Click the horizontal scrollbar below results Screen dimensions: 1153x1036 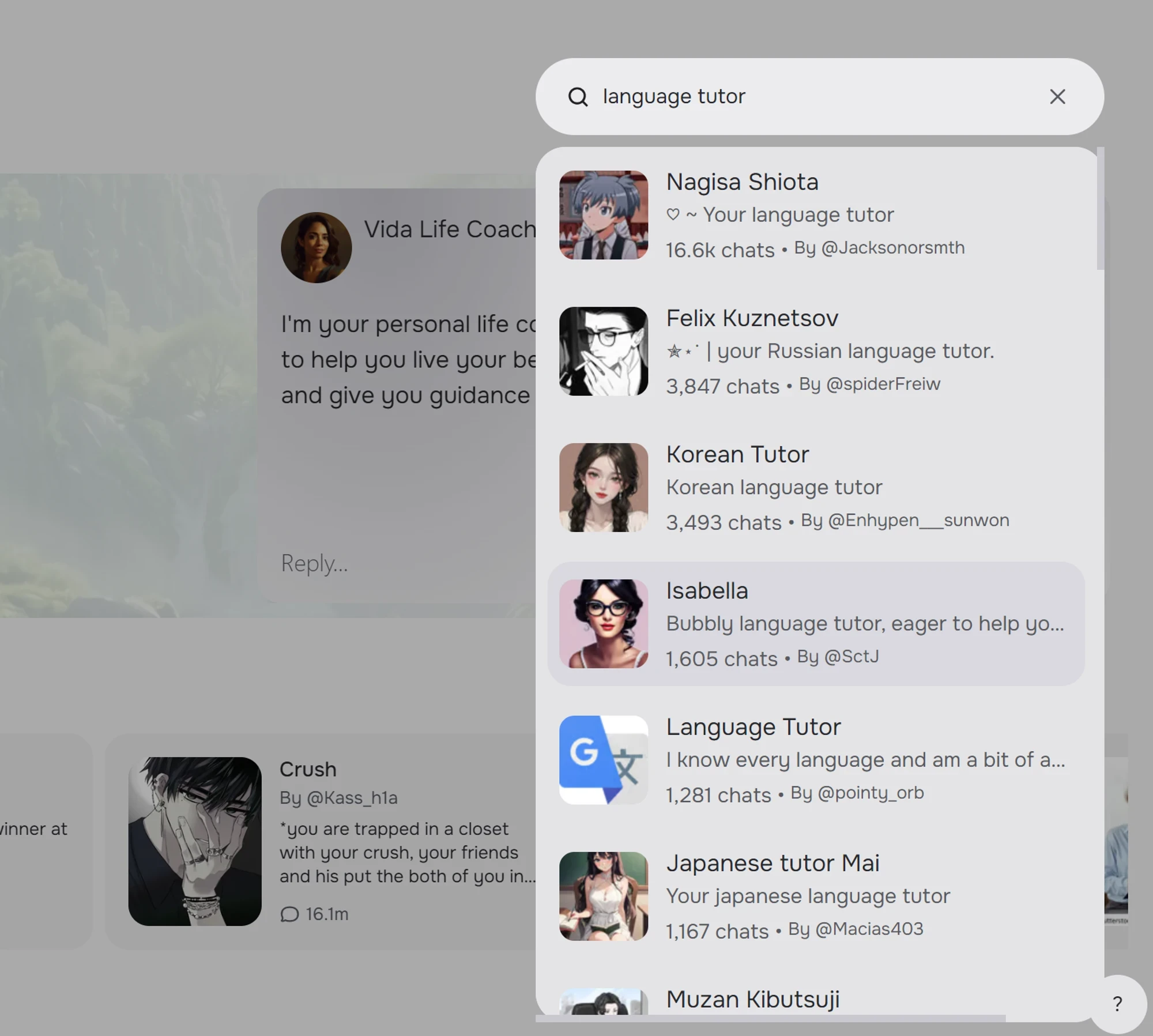tap(770, 1018)
